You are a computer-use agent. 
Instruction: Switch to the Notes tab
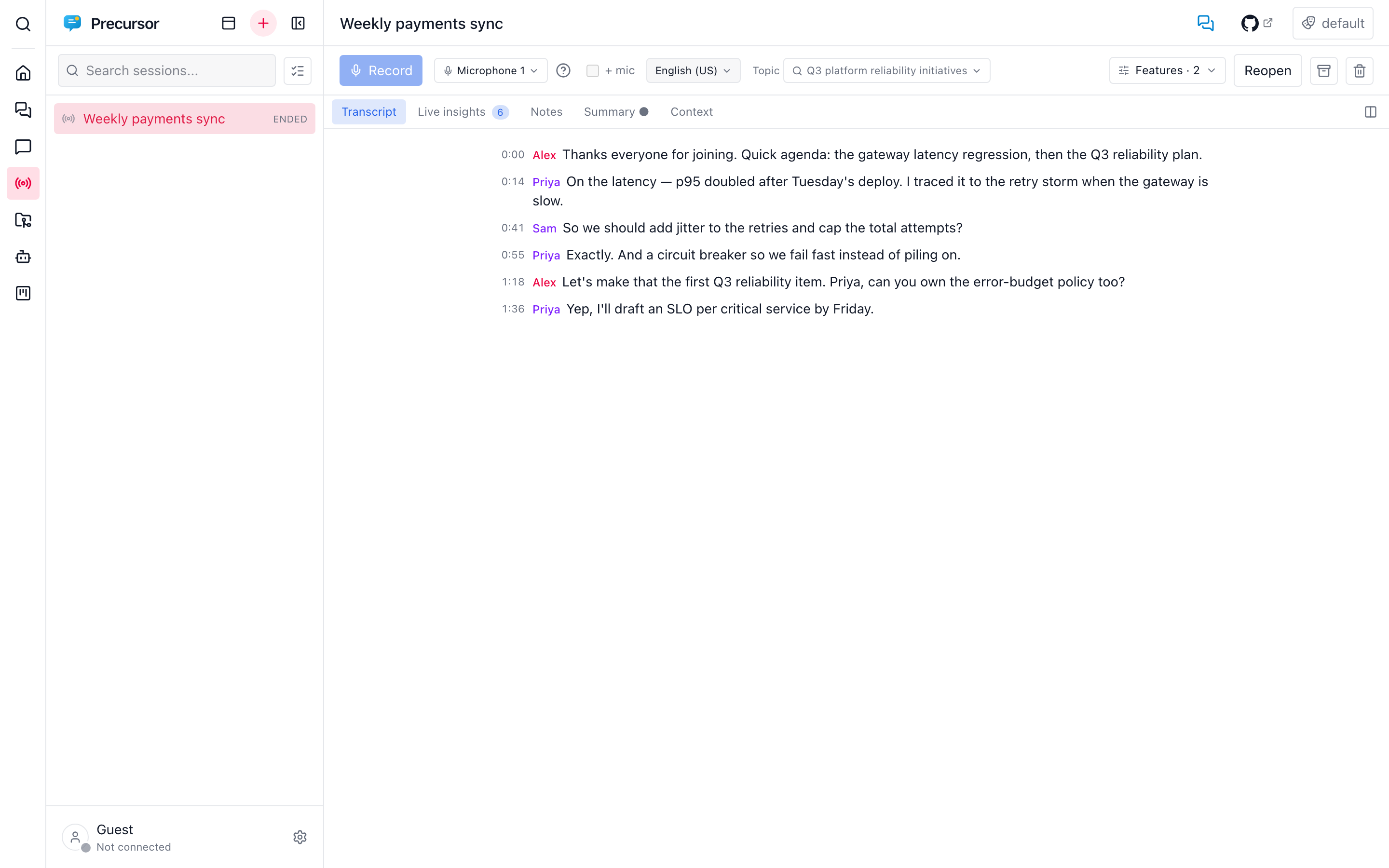[546, 112]
